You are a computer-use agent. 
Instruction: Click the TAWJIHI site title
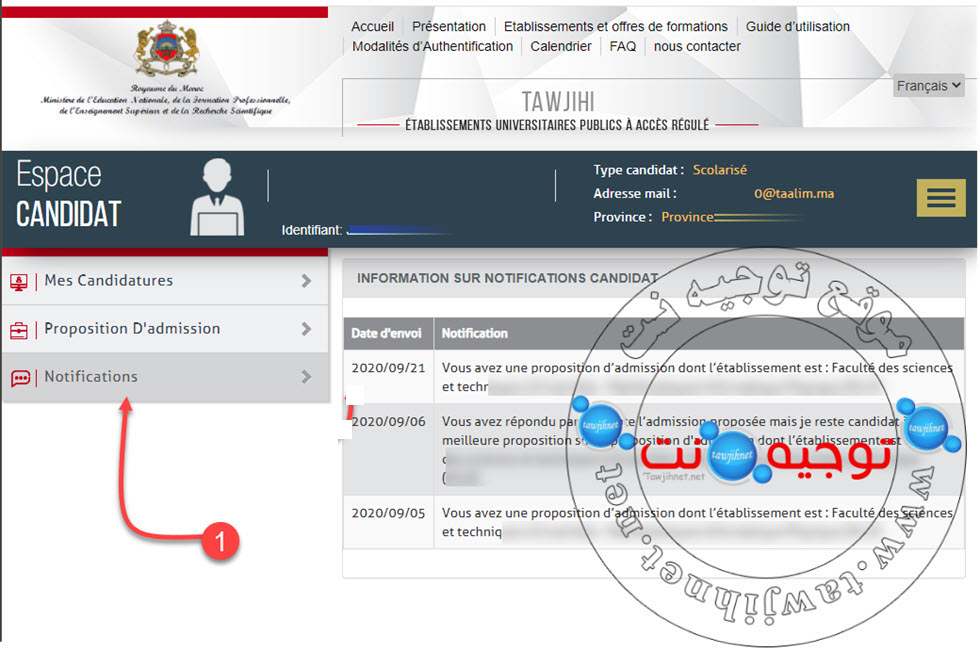tap(558, 101)
